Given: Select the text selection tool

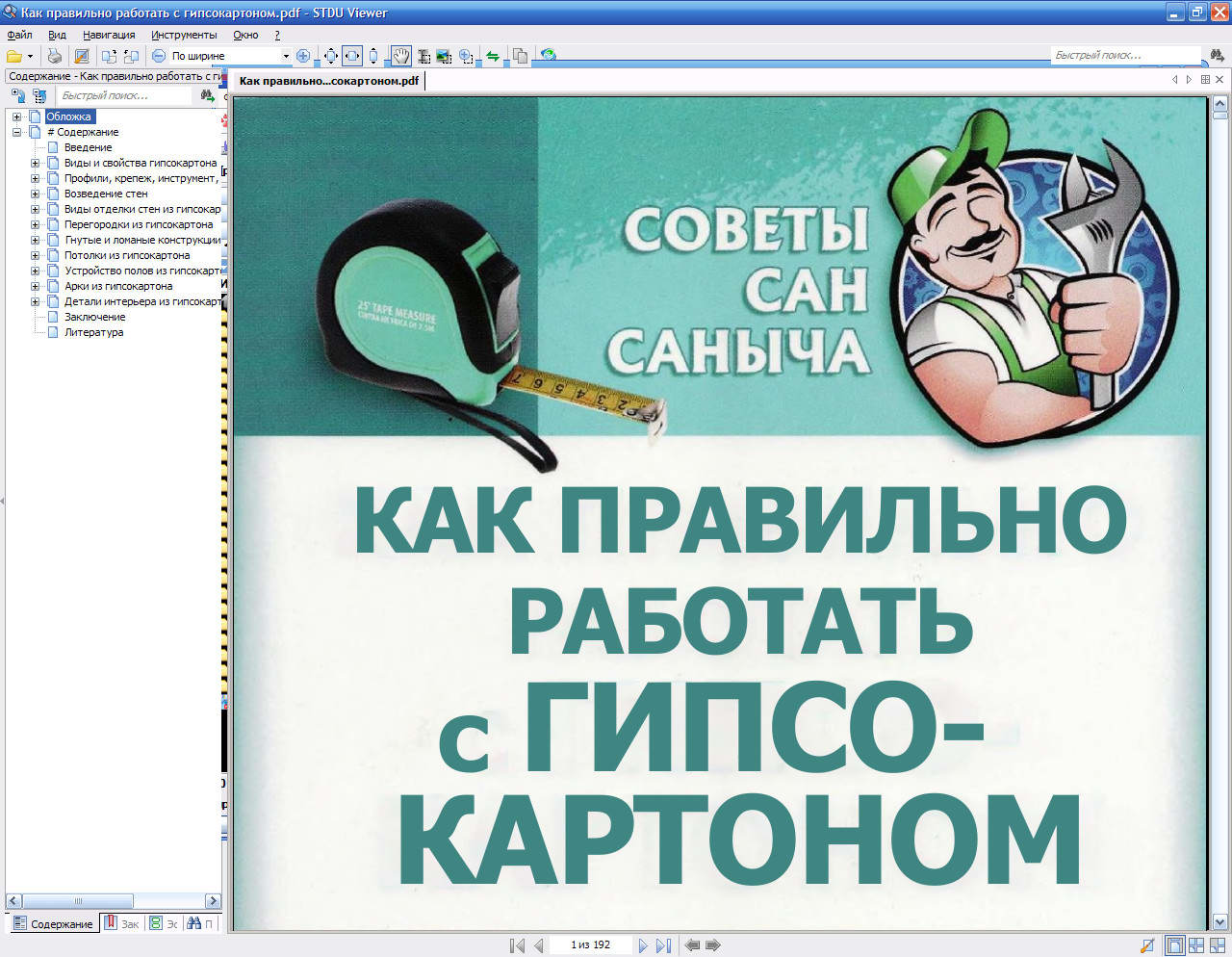Looking at the screenshot, I should [x=423, y=56].
